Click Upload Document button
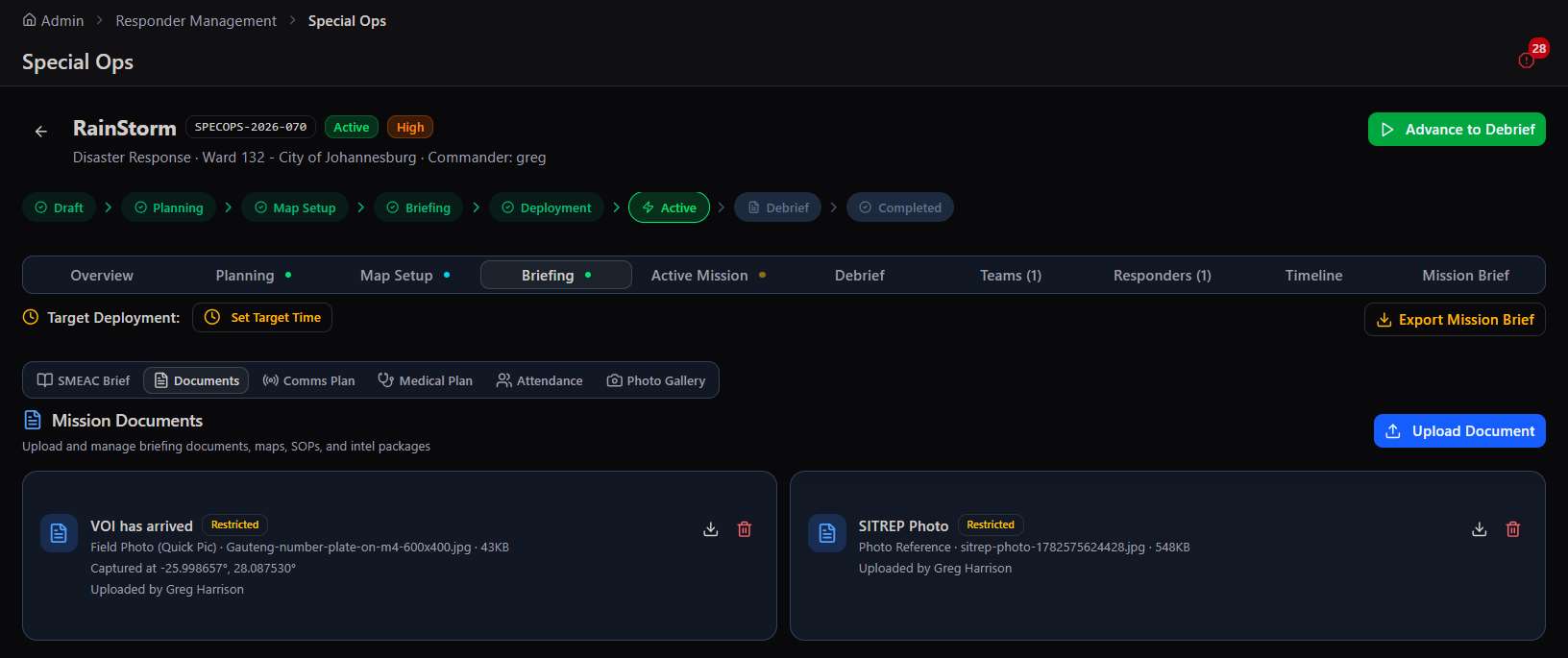This screenshot has height=658, width=1568. point(1459,430)
